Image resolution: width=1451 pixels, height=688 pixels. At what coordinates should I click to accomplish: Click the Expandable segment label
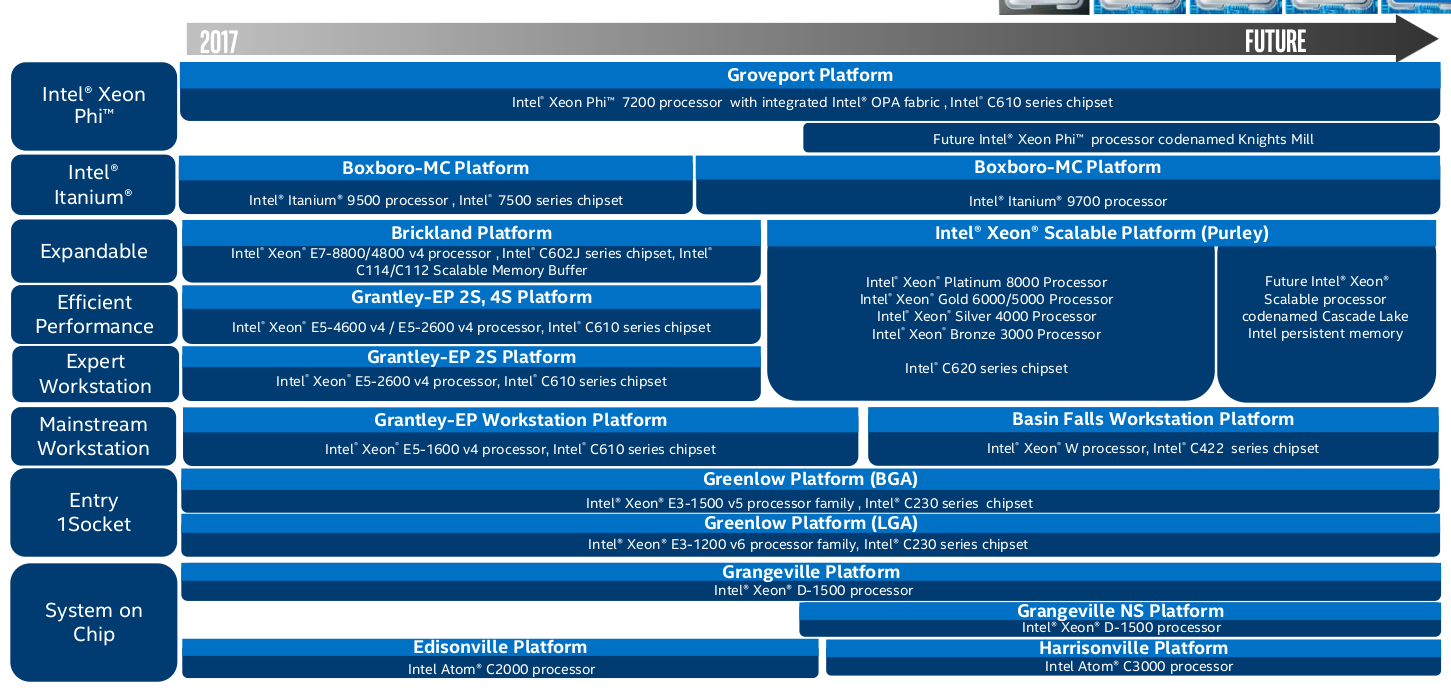click(94, 251)
